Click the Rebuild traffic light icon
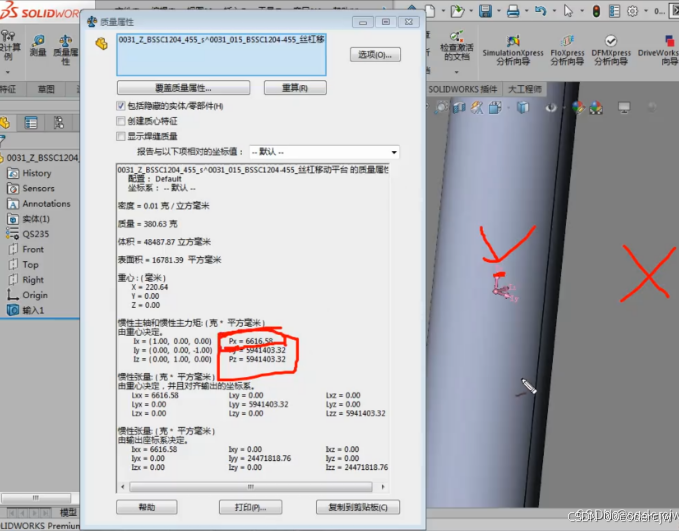The height and width of the screenshot is (531, 679). tap(596, 11)
